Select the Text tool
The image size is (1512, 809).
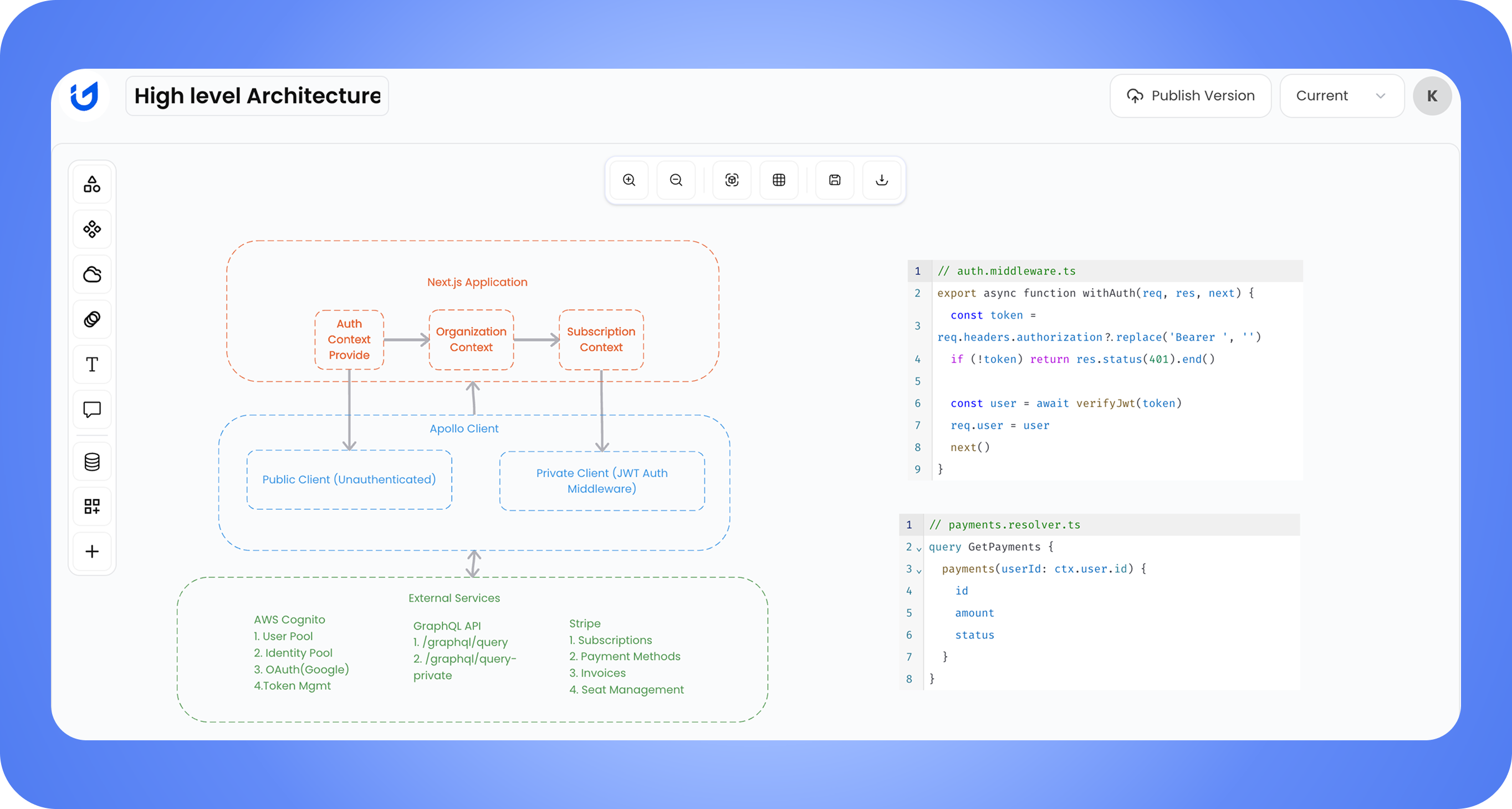click(x=91, y=364)
